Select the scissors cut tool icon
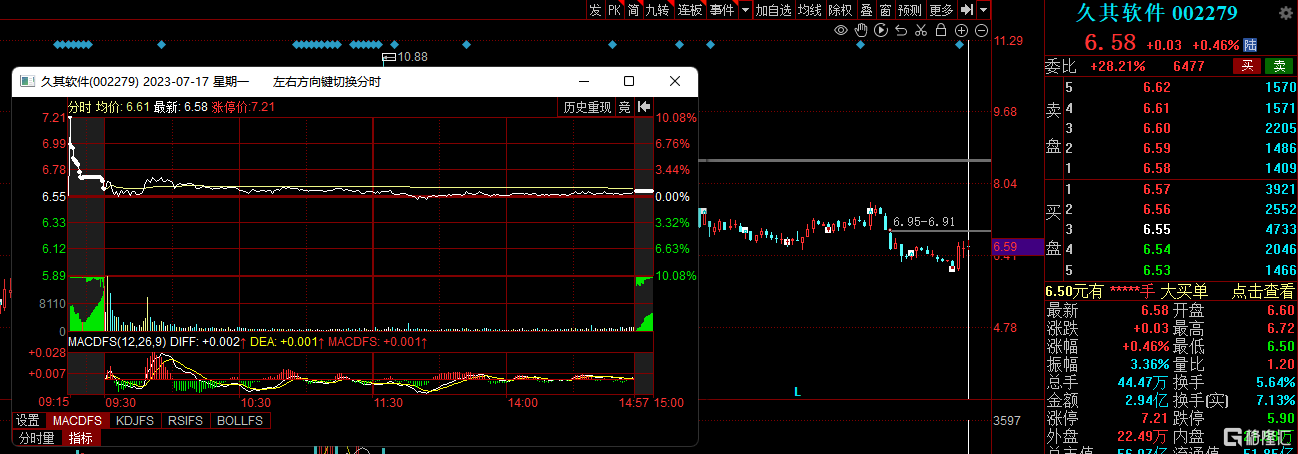The width and height of the screenshot is (1298, 454). tap(921, 31)
